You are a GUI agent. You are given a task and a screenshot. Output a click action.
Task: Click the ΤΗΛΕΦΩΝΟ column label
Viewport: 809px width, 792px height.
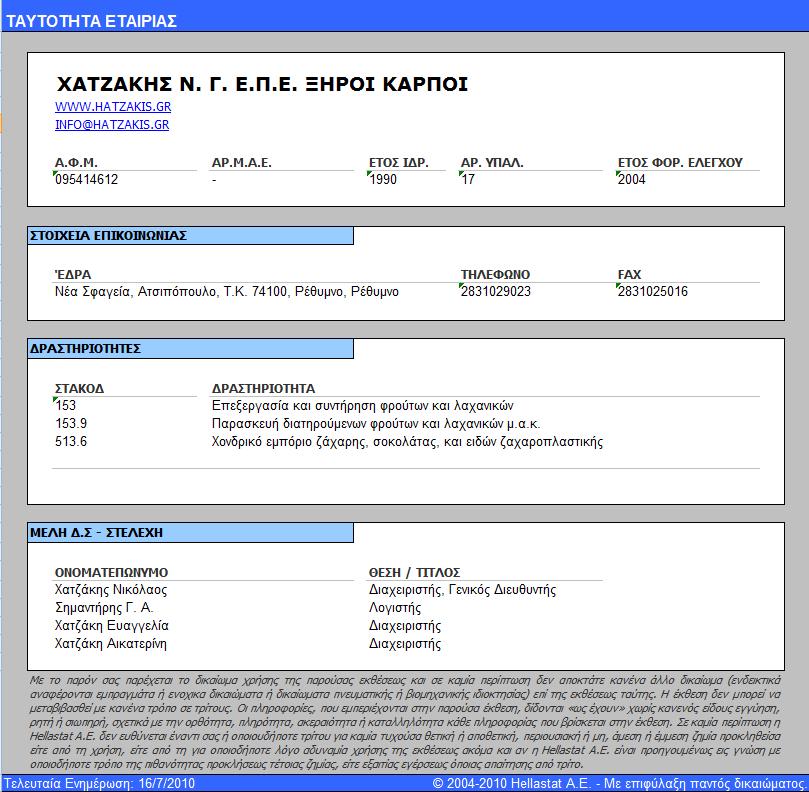(x=495, y=274)
